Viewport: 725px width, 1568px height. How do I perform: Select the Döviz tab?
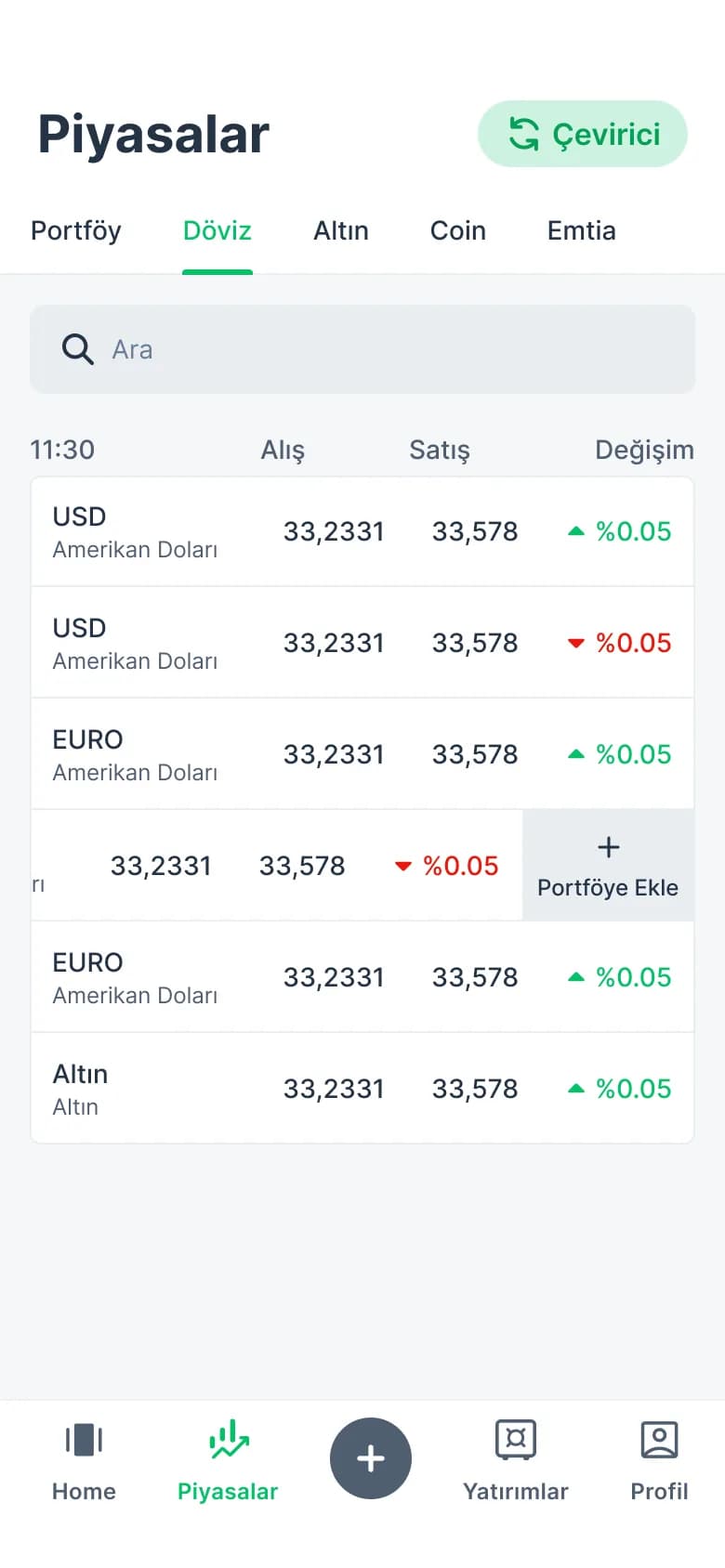pos(217,230)
